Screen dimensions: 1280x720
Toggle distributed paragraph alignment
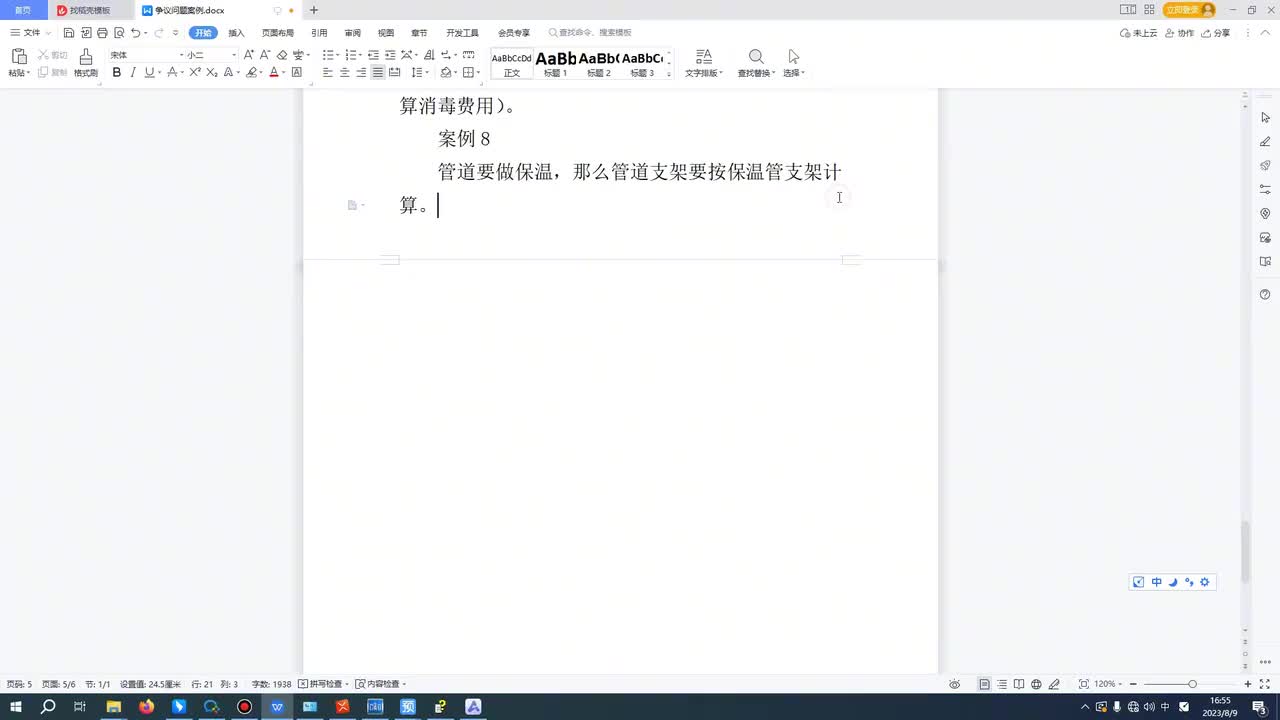pyautogui.click(x=394, y=73)
